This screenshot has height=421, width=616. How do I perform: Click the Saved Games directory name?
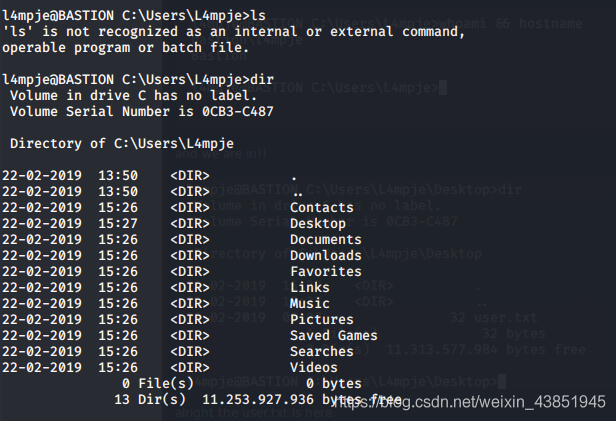point(334,336)
